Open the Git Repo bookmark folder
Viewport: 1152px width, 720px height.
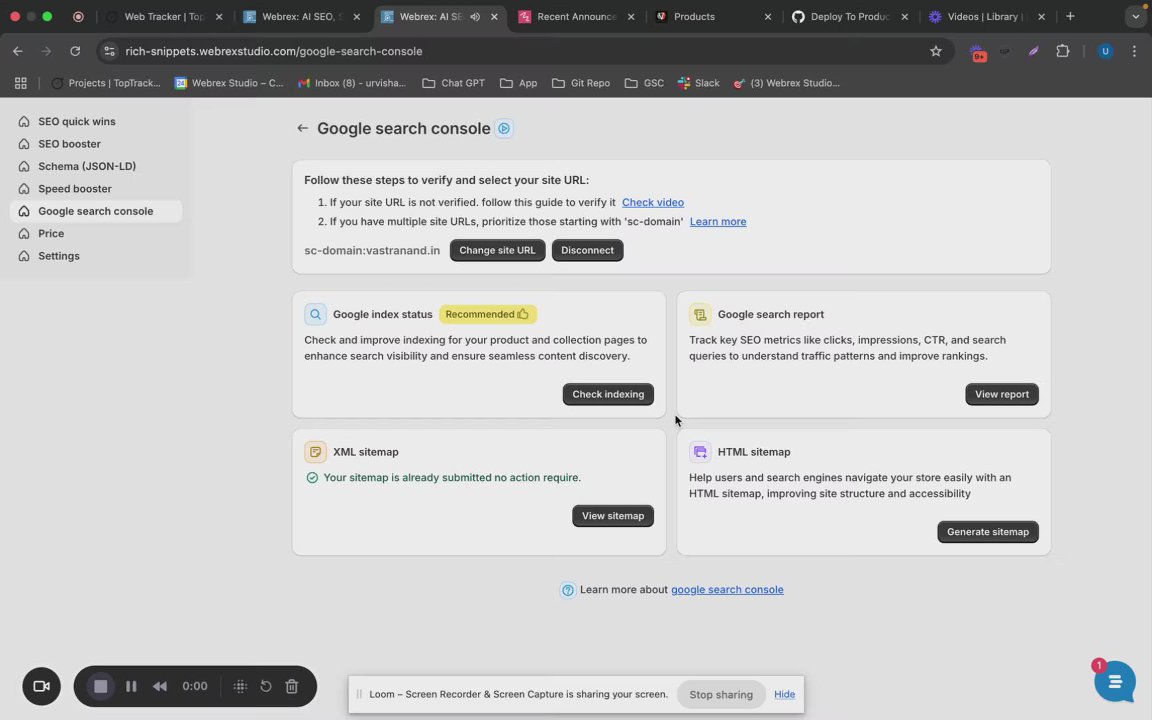coord(580,83)
